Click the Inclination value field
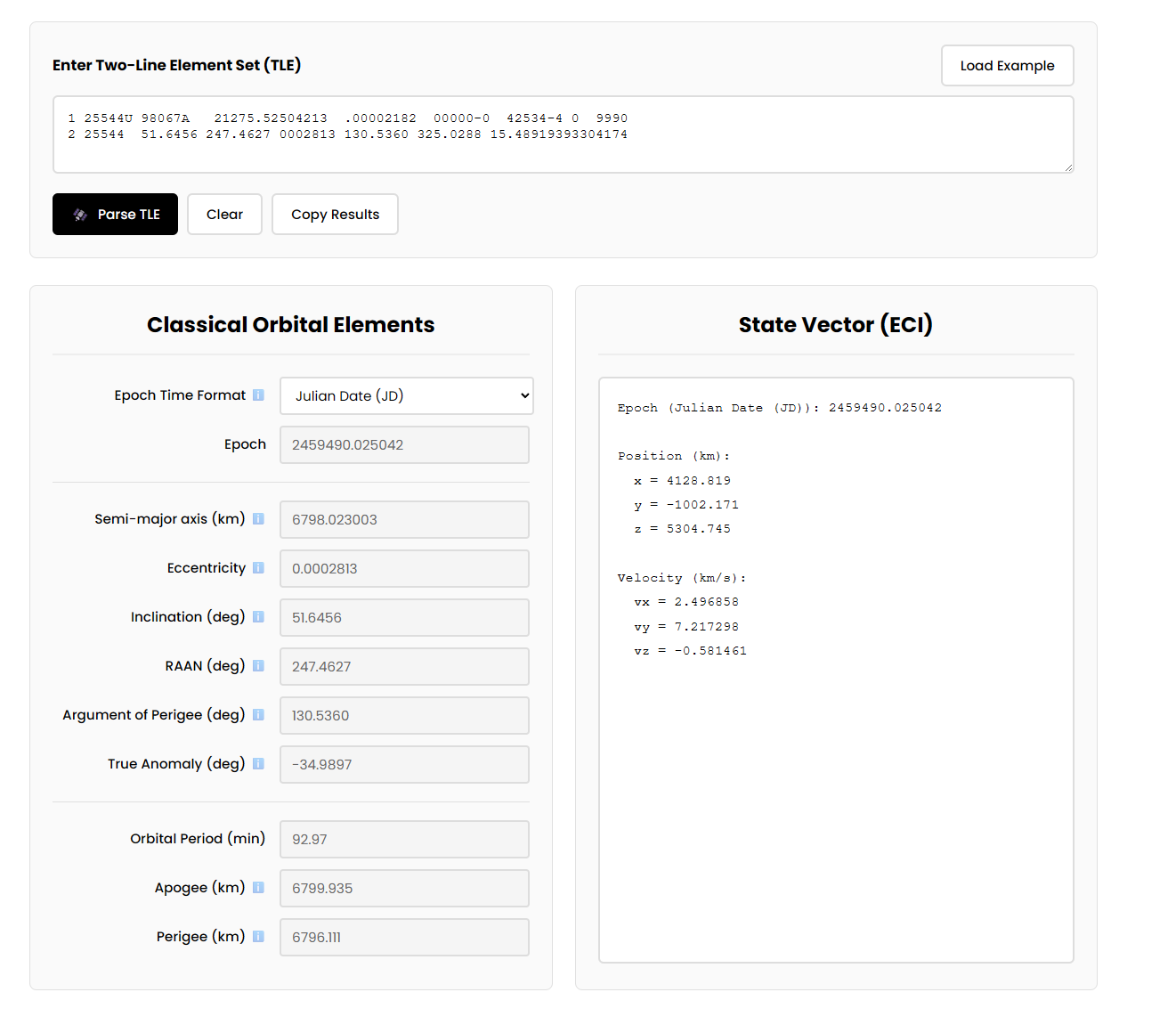Viewport: 1176px width, 1033px height. tap(404, 617)
